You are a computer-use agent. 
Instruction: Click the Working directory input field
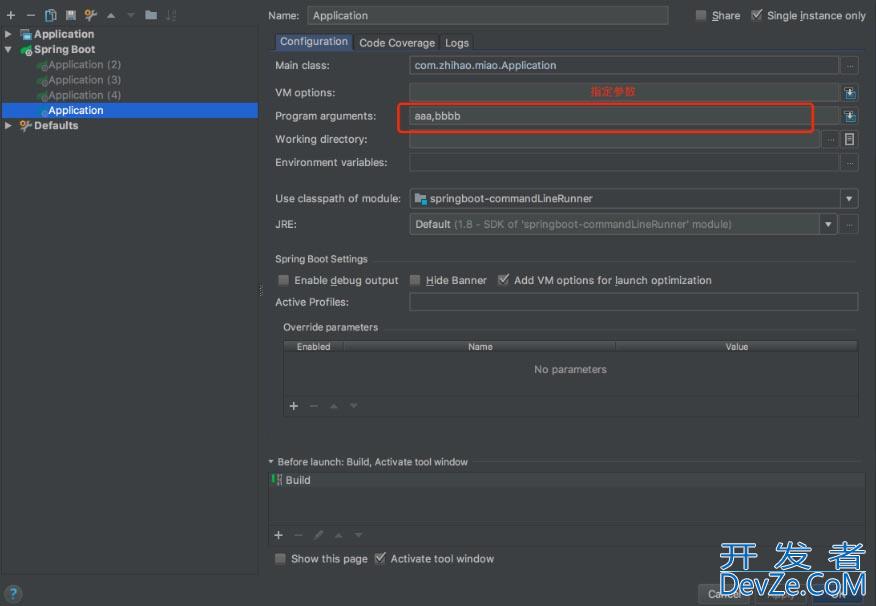pos(615,139)
